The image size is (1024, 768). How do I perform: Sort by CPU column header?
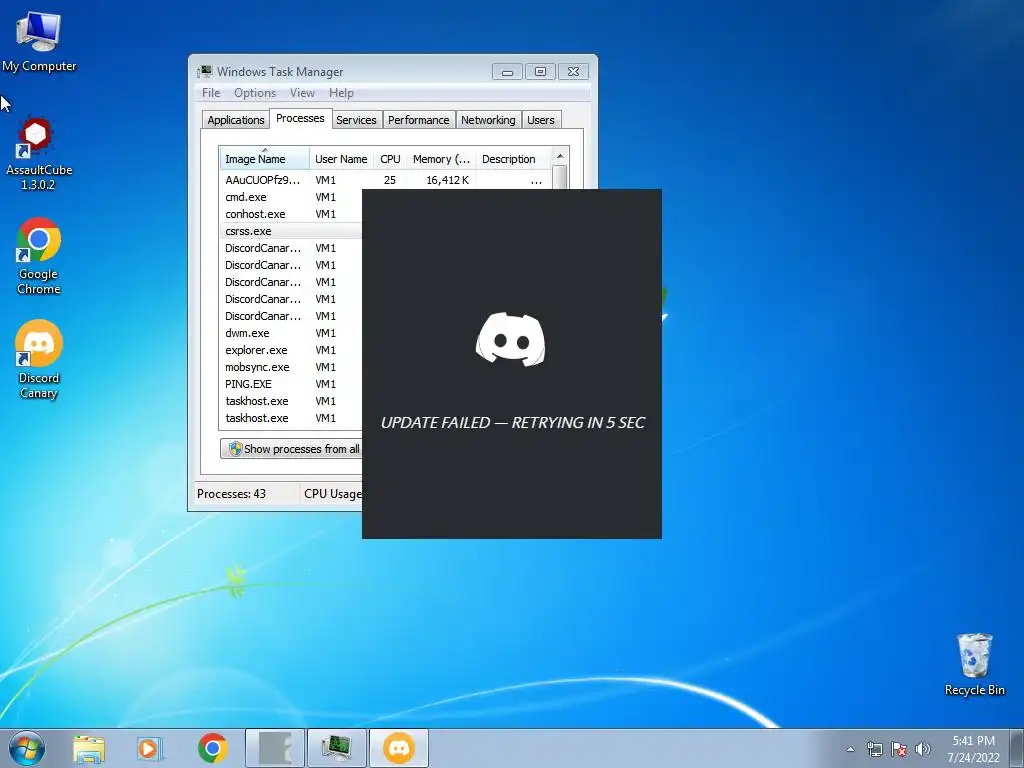coord(391,159)
